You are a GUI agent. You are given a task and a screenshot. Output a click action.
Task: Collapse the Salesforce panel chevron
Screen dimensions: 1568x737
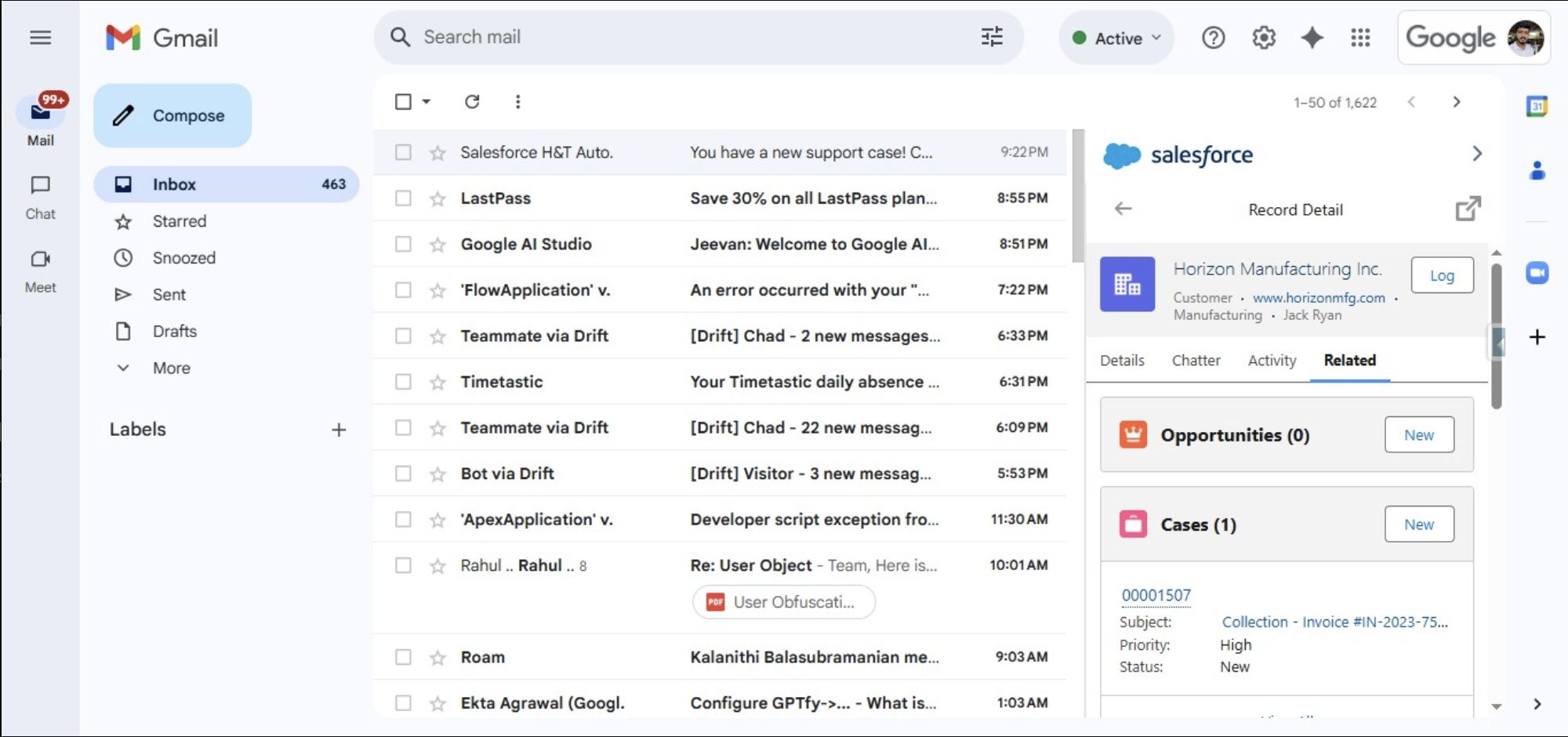(x=1477, y=154)
